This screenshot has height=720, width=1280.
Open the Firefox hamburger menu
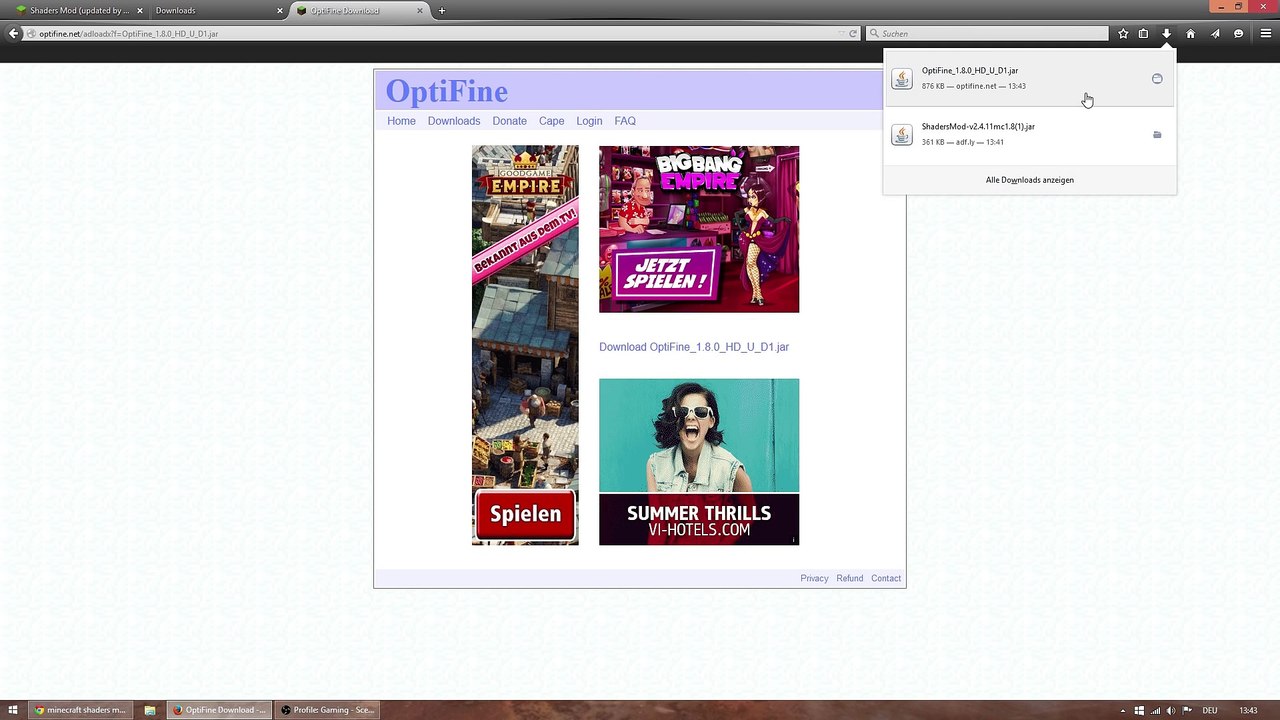click(1265, 33)
